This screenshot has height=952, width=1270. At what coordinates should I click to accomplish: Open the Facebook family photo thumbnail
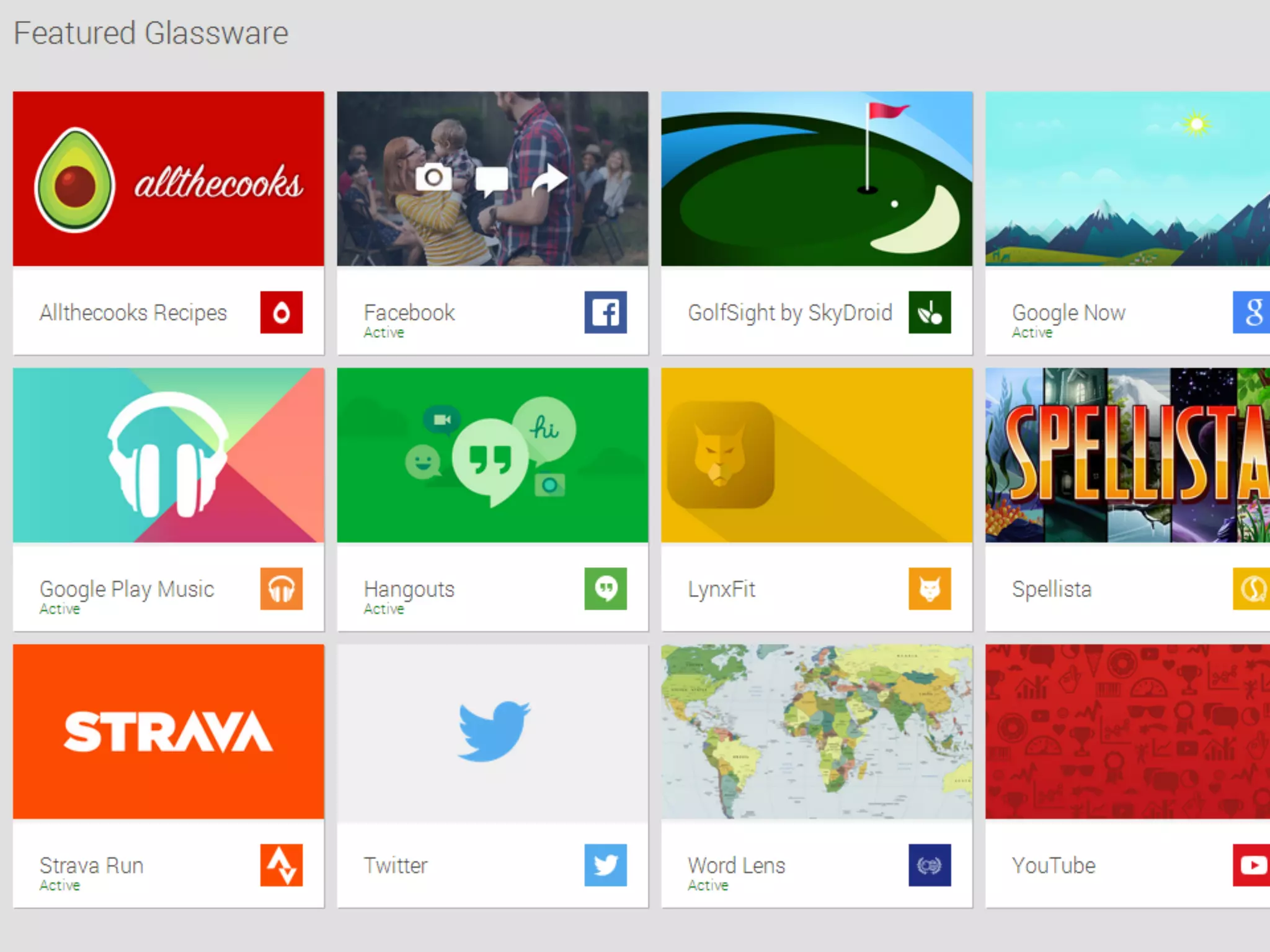492,179
